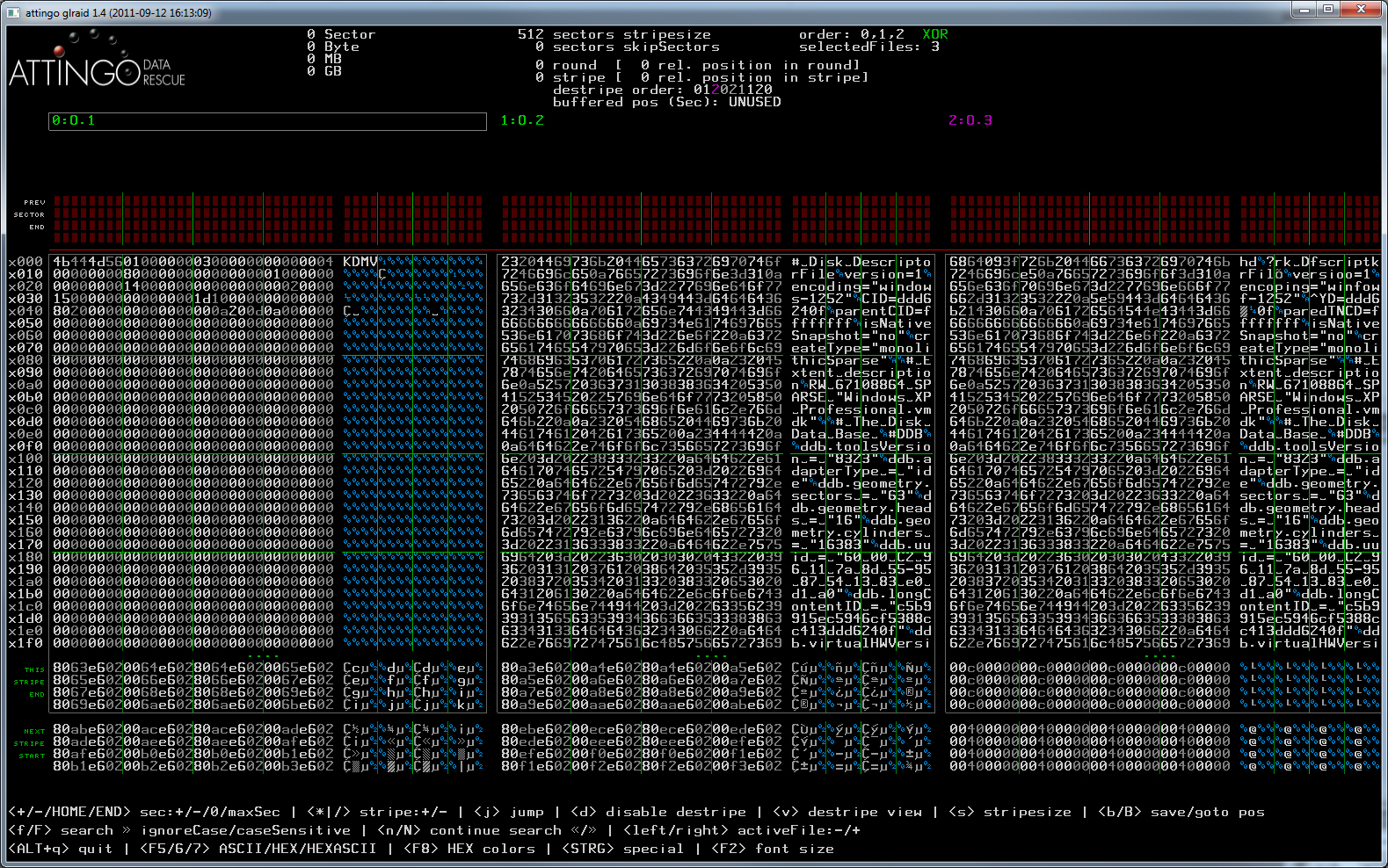Click the 0 sectors skipSectors text
The image size is (1388, 868).
point(628,47)
